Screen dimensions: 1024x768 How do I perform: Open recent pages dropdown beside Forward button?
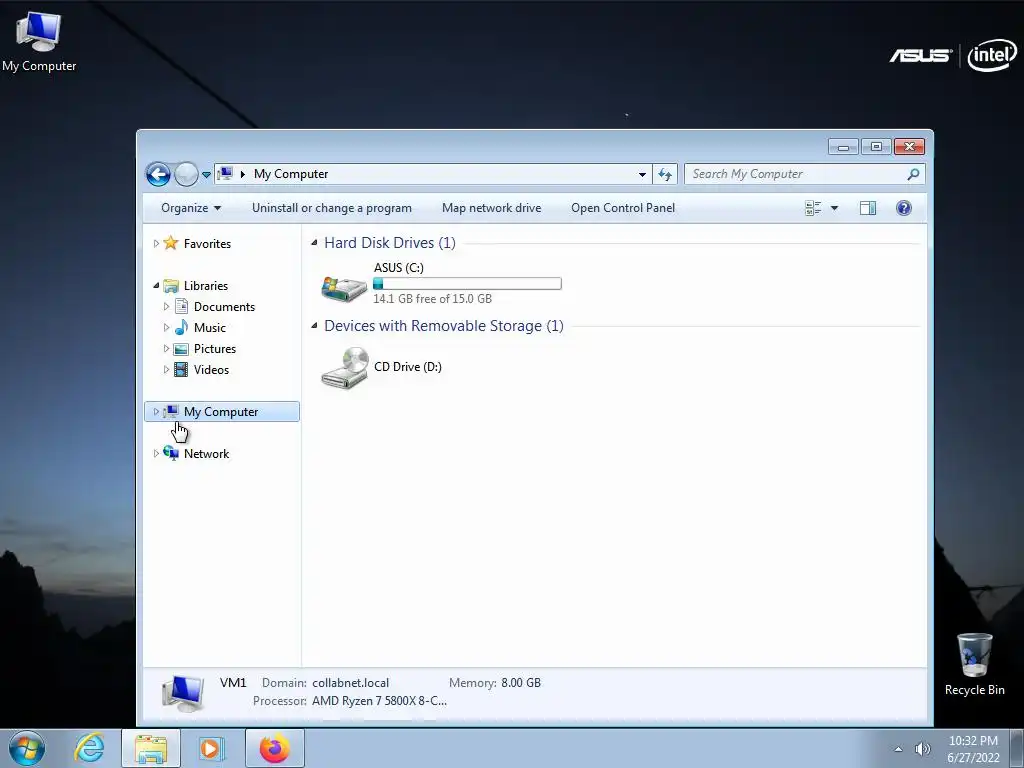206,174
